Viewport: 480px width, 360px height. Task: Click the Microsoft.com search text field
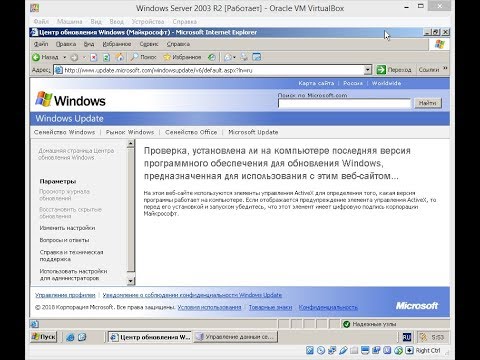[344, 103]
